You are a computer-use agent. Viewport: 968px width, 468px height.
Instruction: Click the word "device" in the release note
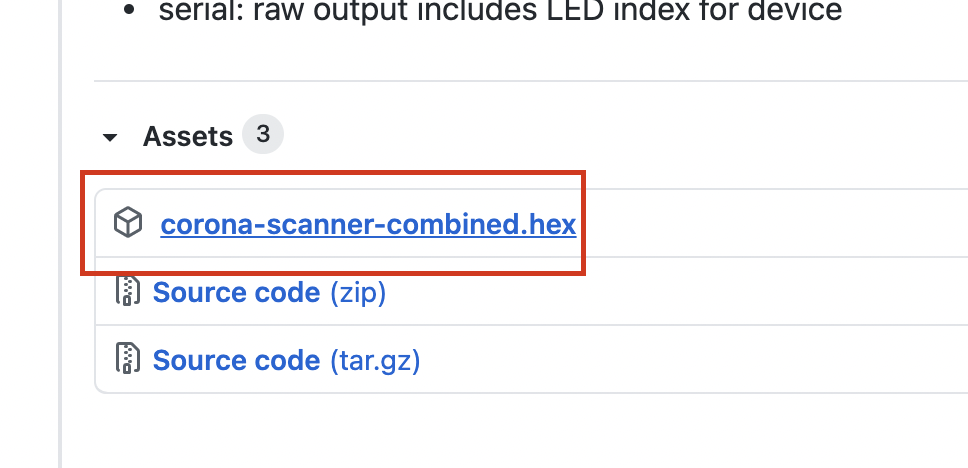click(793, 11)
